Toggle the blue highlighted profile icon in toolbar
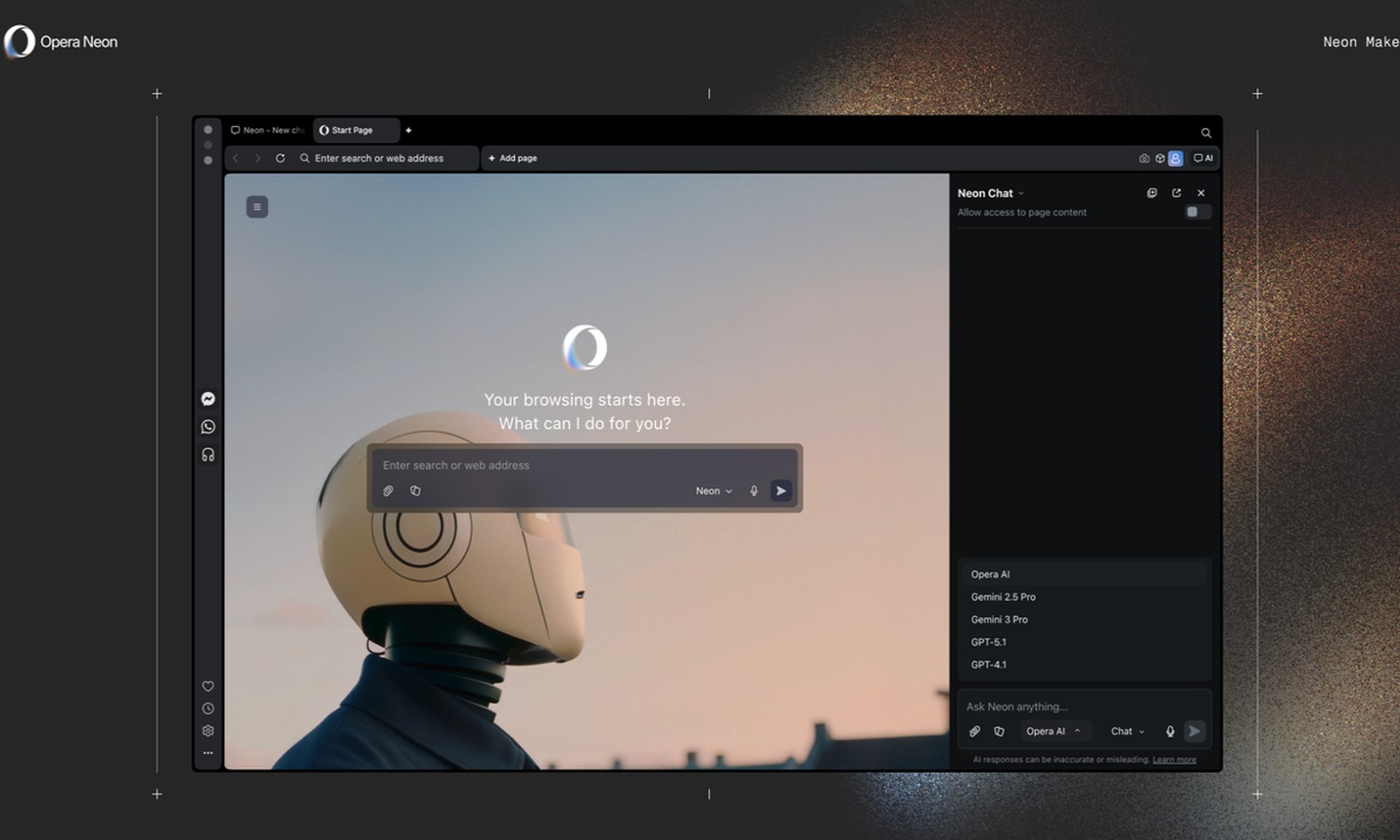This screenshot has width=1400, height=840. tap(1175, 159)
